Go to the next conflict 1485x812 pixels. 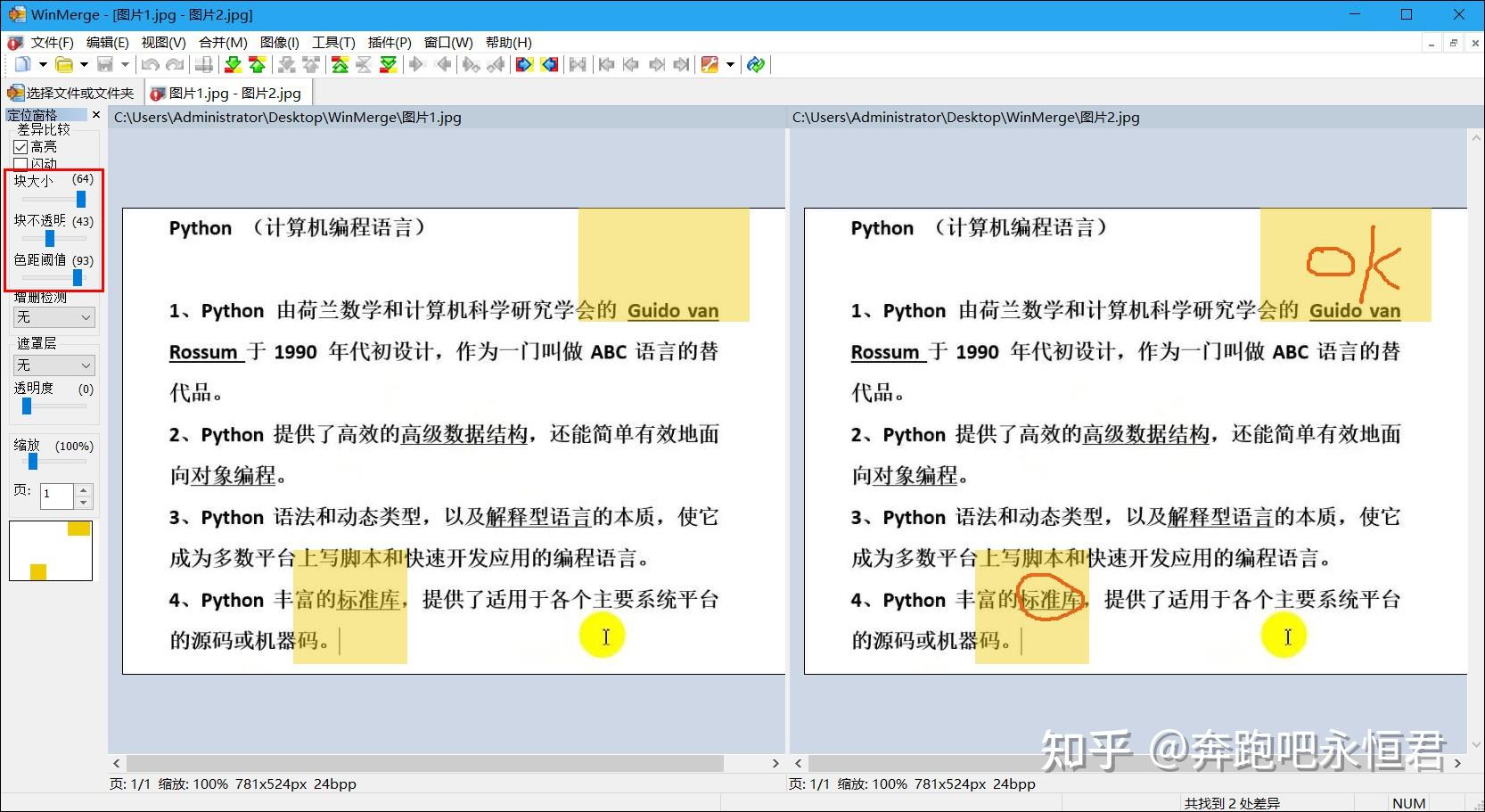pos(286,64)
